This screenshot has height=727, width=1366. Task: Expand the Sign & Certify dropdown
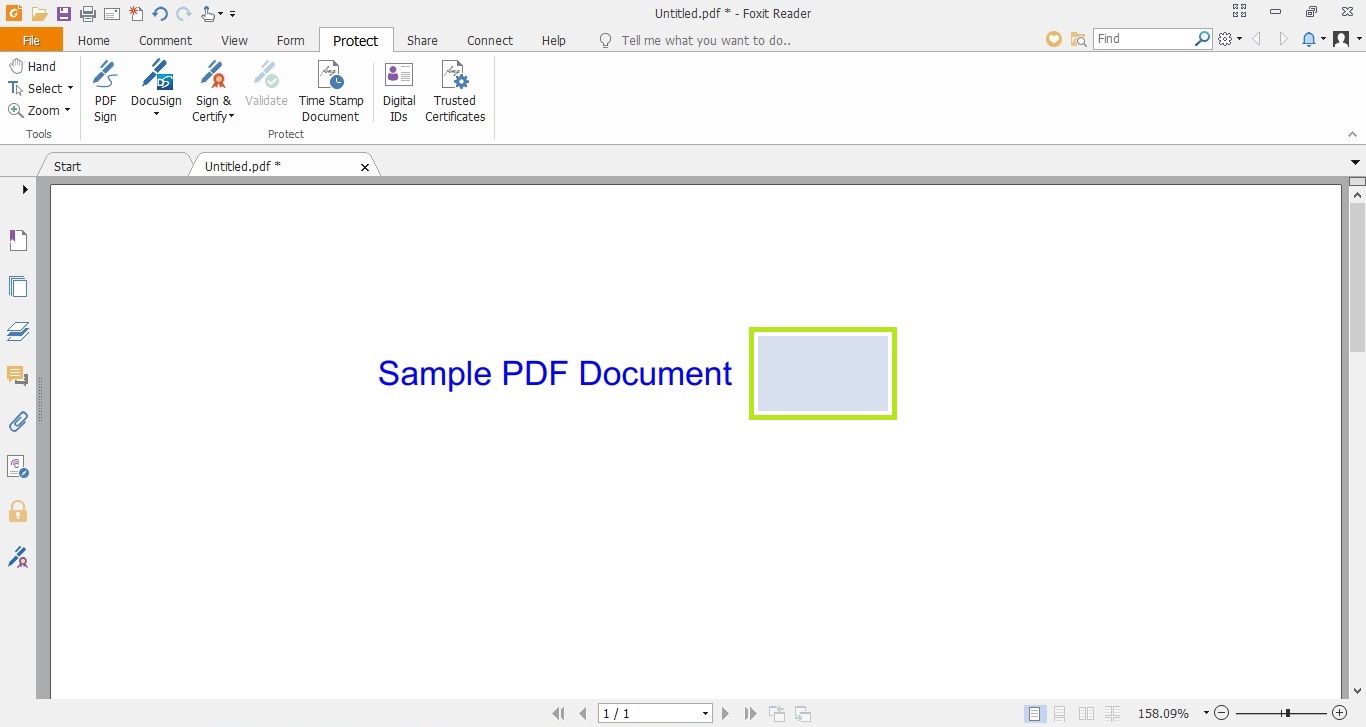pos(231,117)
